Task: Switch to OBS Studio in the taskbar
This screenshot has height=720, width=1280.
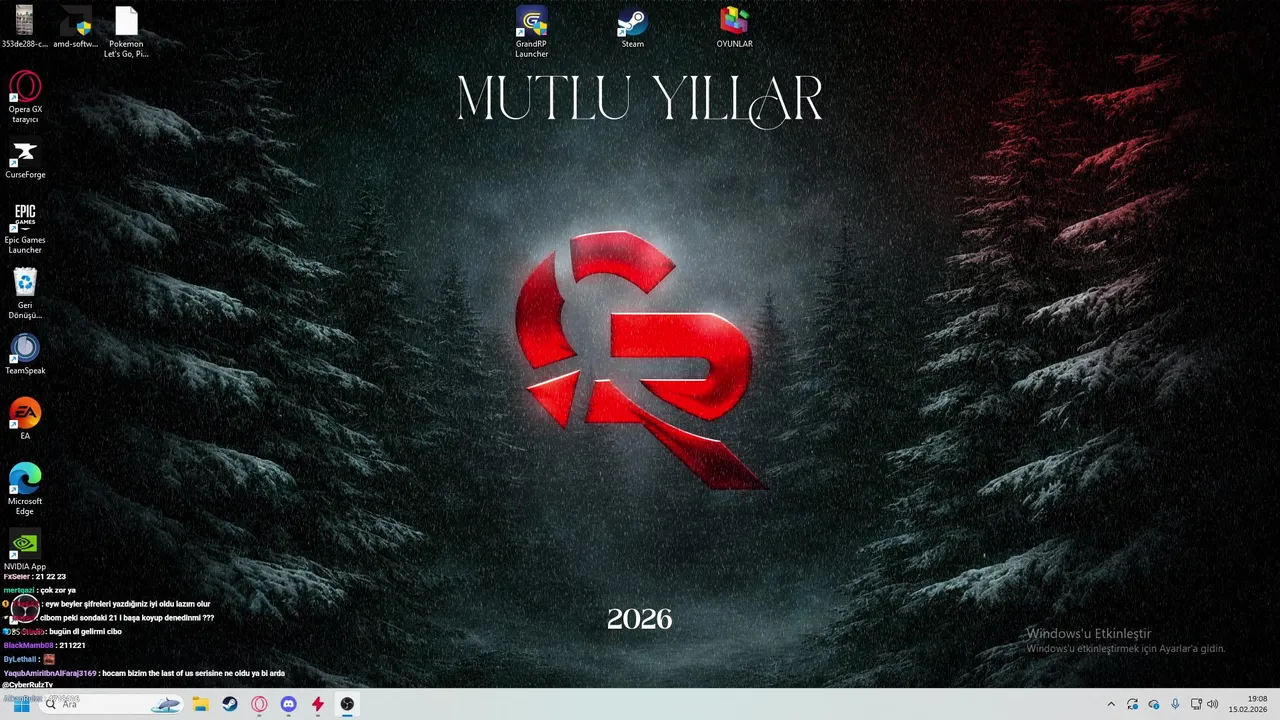Action: click(x=347, y=704)
